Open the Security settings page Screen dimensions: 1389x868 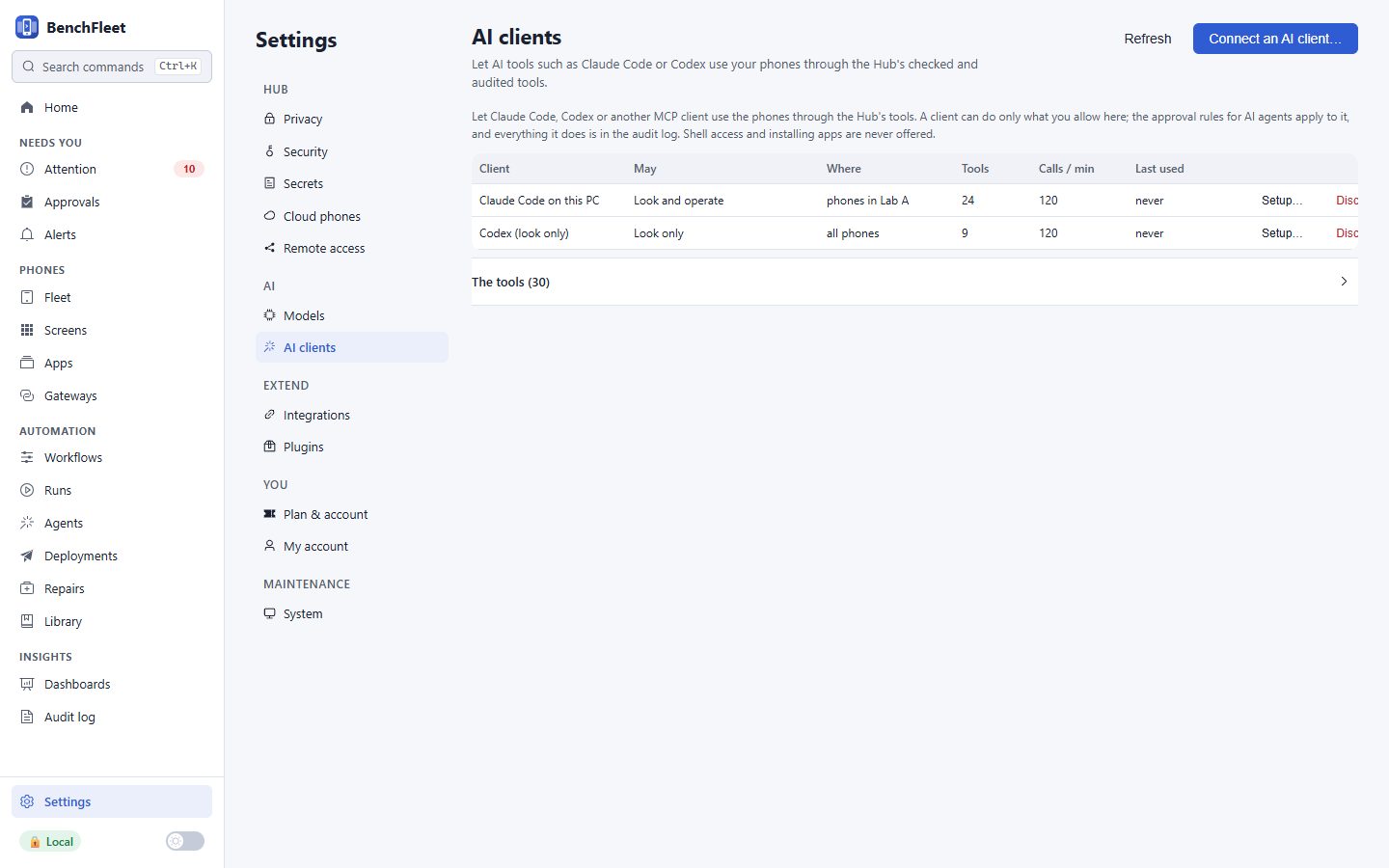coord(352,151)
